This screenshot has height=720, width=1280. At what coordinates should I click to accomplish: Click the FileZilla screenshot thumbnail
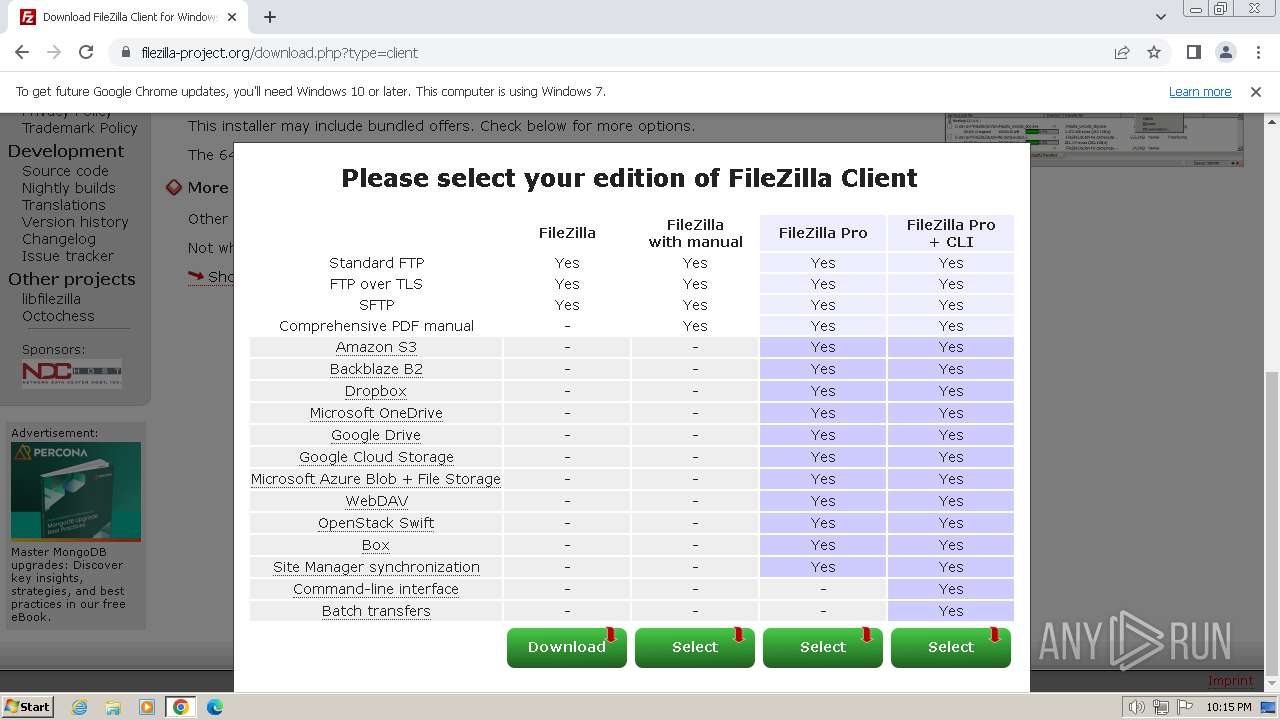(1095, 139)
